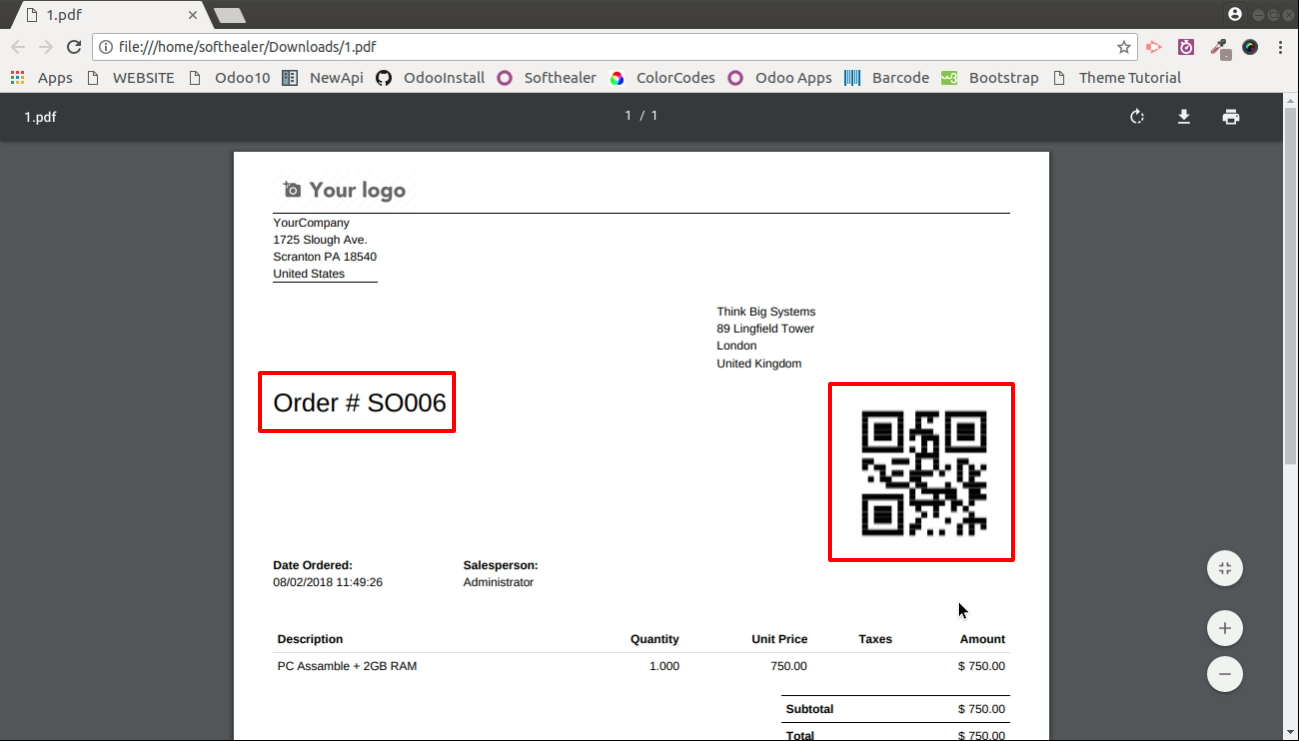
Task: Open the WEBSITE bookmark
Action: tap(131, 78)
